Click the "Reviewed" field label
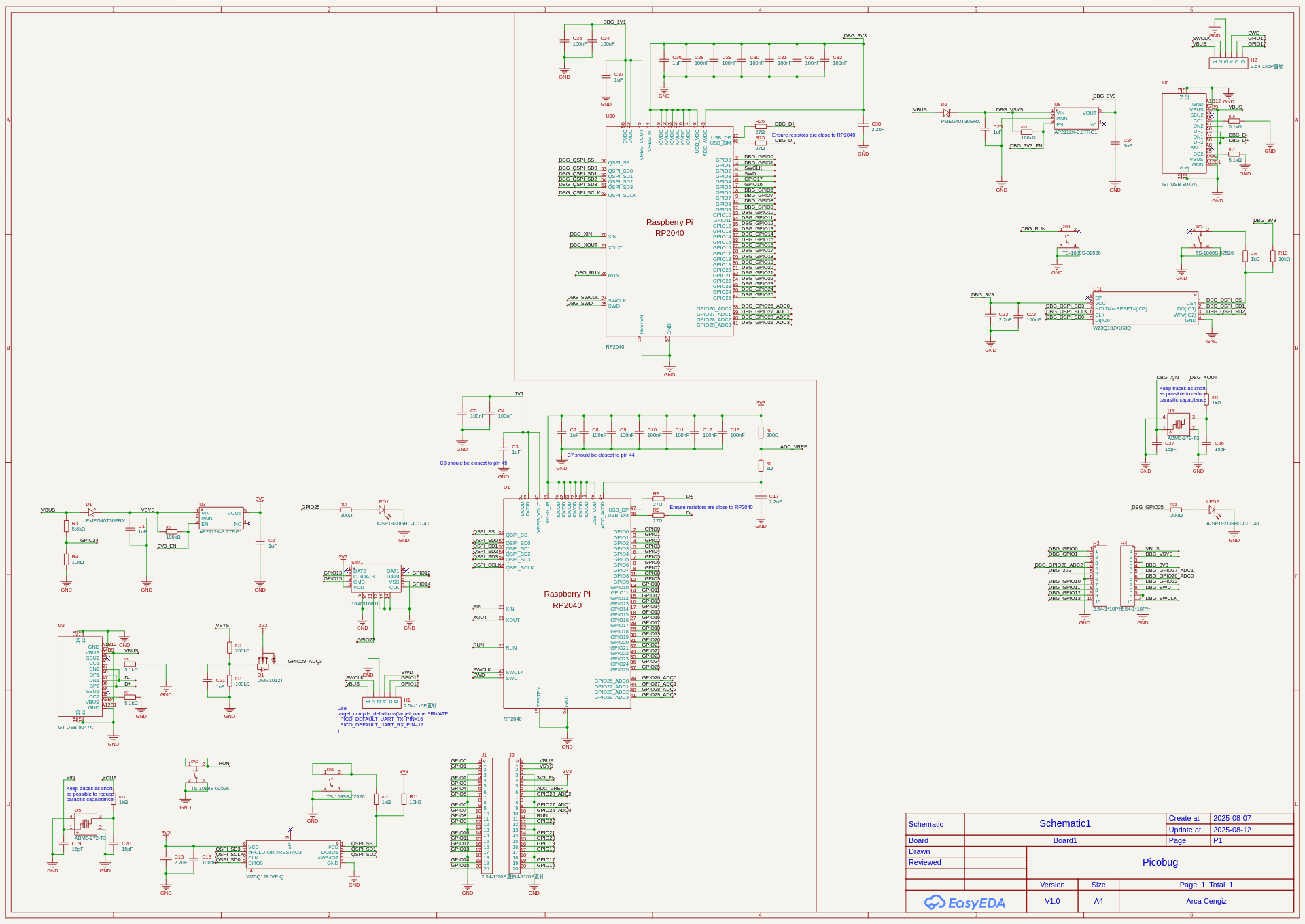 pyautogui.click(x=924, y=862)
